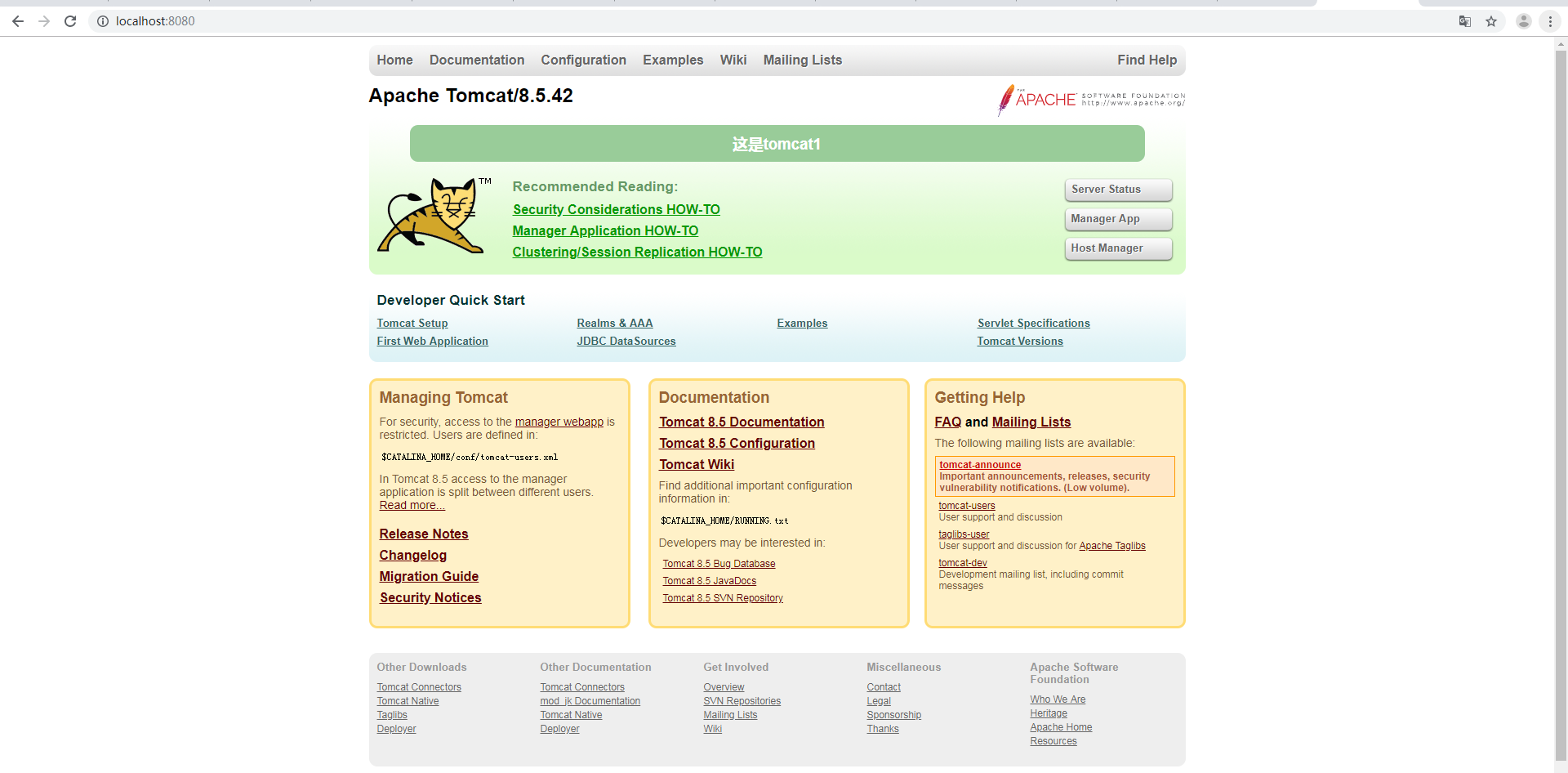The height and width of the screenshot is (773, 1568).
Task: Open FAQ link in Getting Help
Action: [948, 422]
